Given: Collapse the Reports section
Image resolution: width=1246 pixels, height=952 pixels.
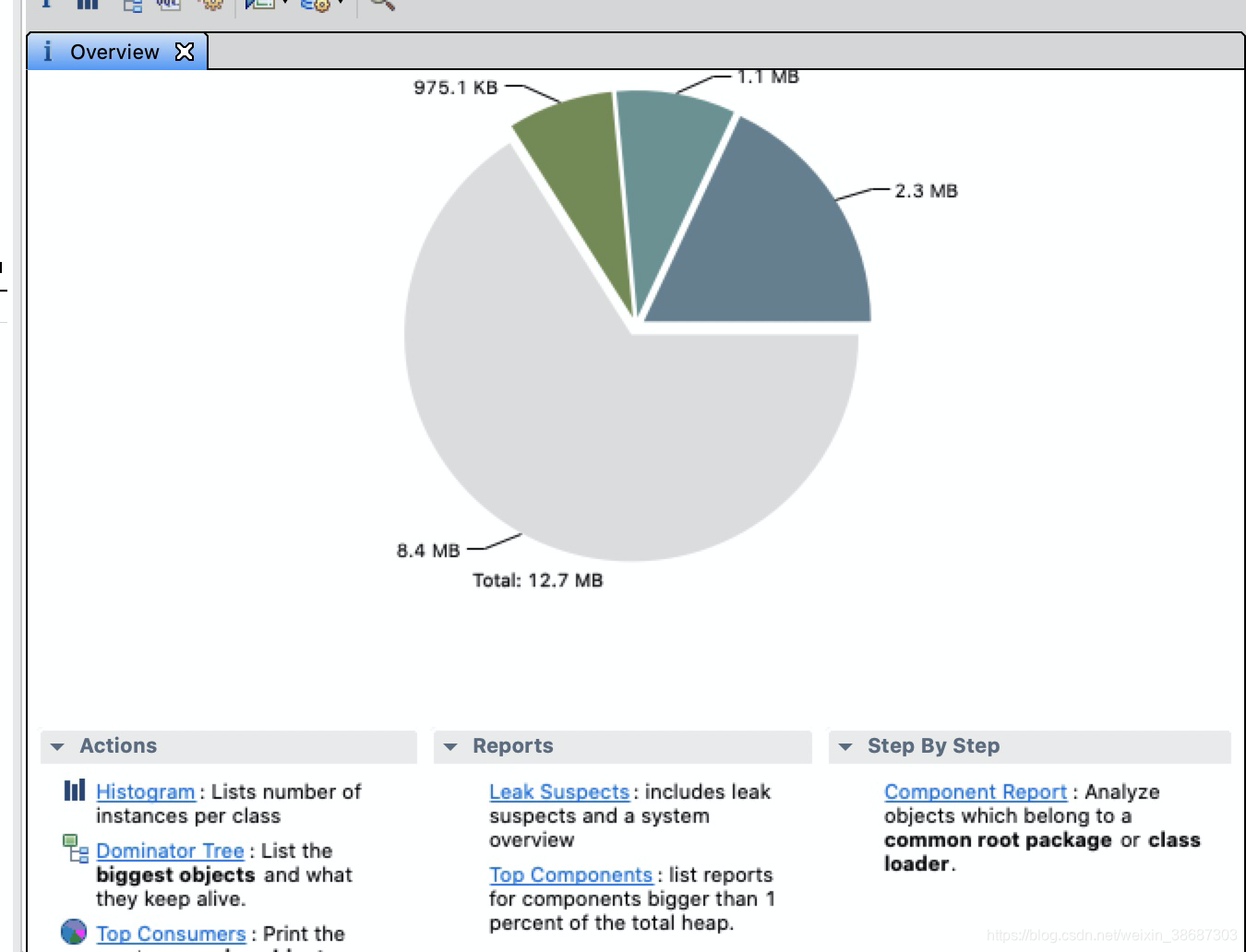Looking at the screenshot, I should pyautogui.click(x=450, y=746).
